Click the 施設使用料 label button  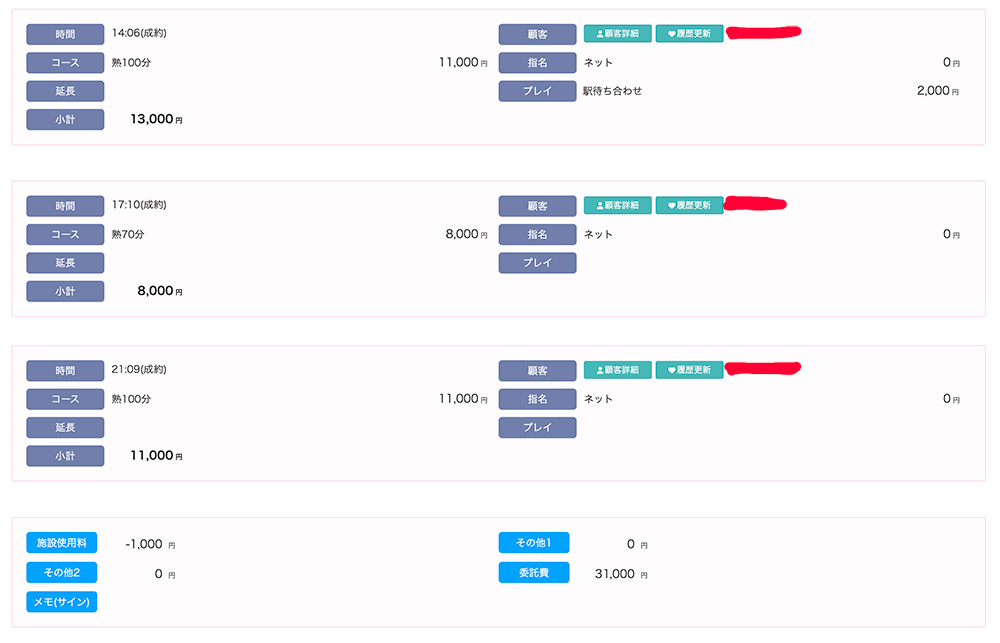[62, 543]
